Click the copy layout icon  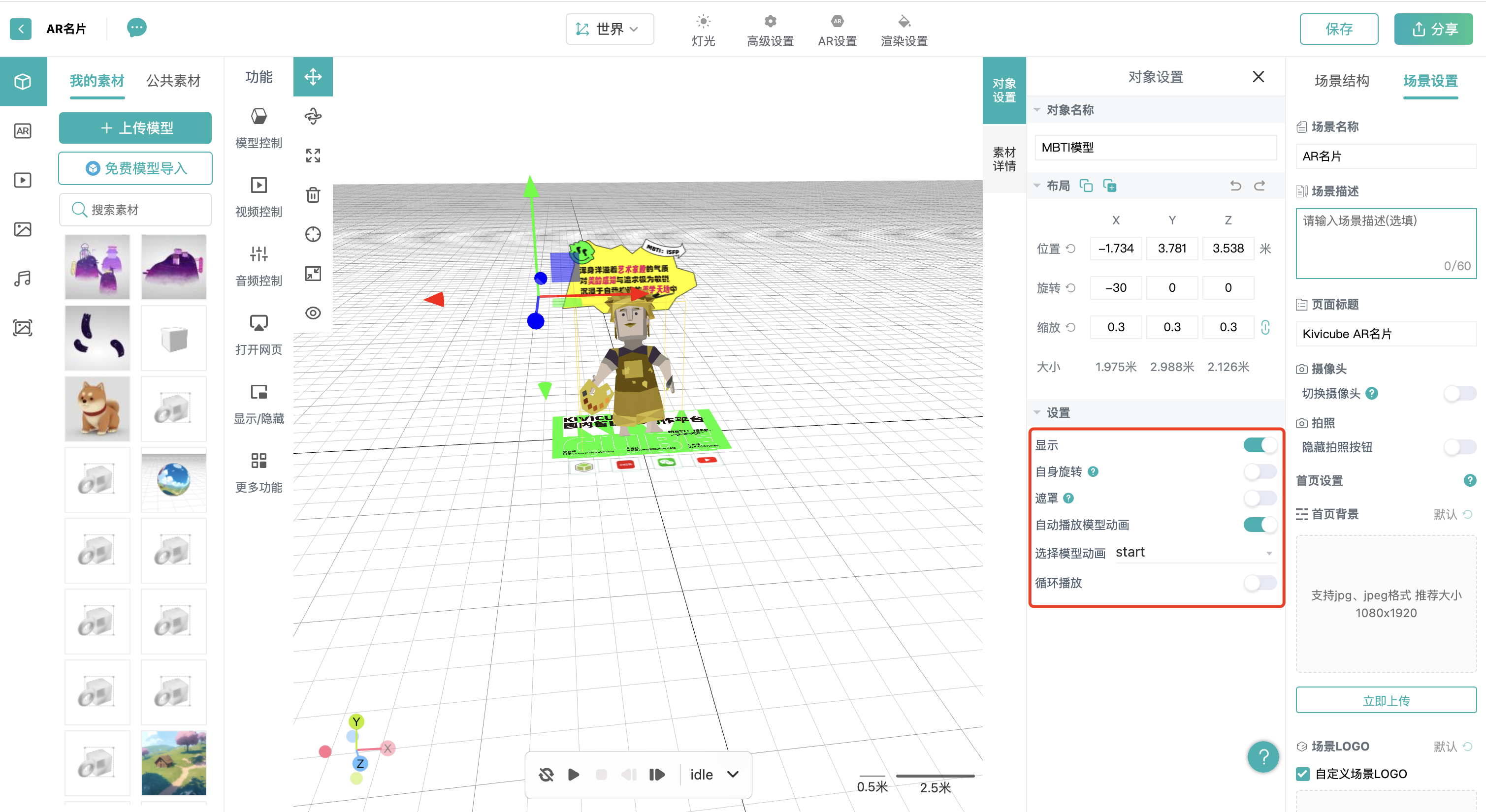(1086, 186)
